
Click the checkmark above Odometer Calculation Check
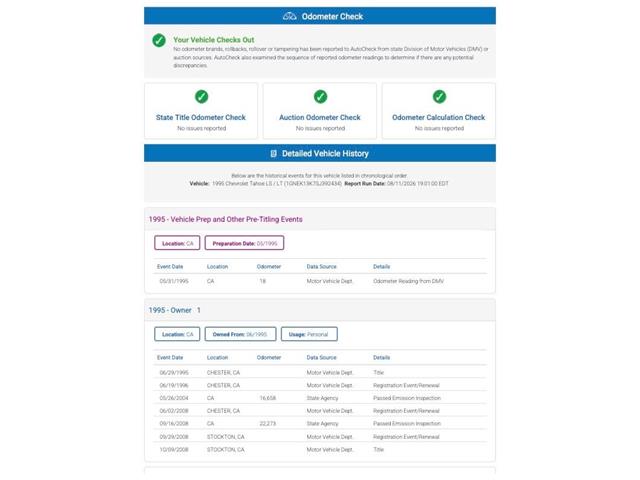(439, 97)
